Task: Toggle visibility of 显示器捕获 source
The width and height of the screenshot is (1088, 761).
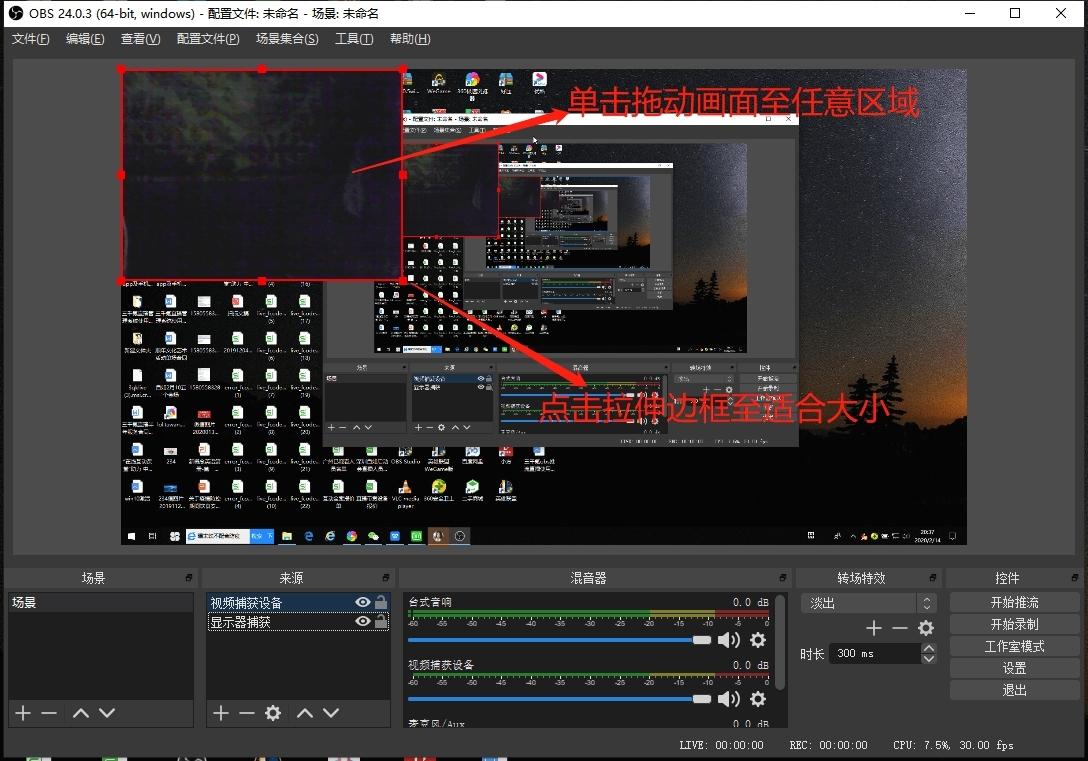Action: pos(363,622)
